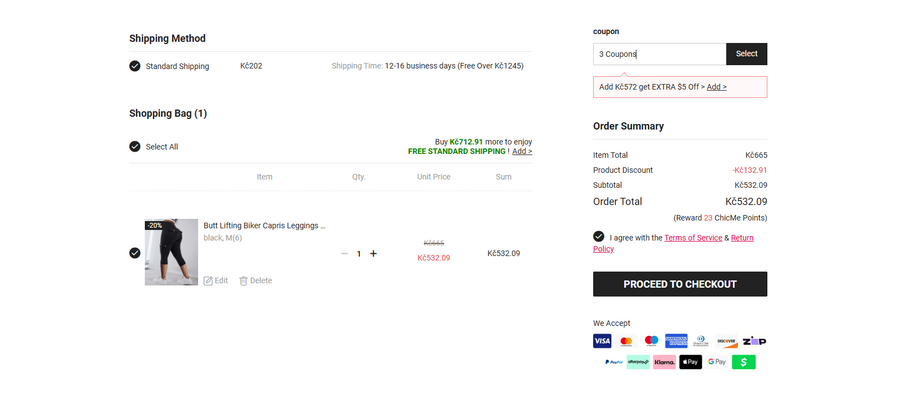
Task: Open coupon list with Select button
Action: 746,54
